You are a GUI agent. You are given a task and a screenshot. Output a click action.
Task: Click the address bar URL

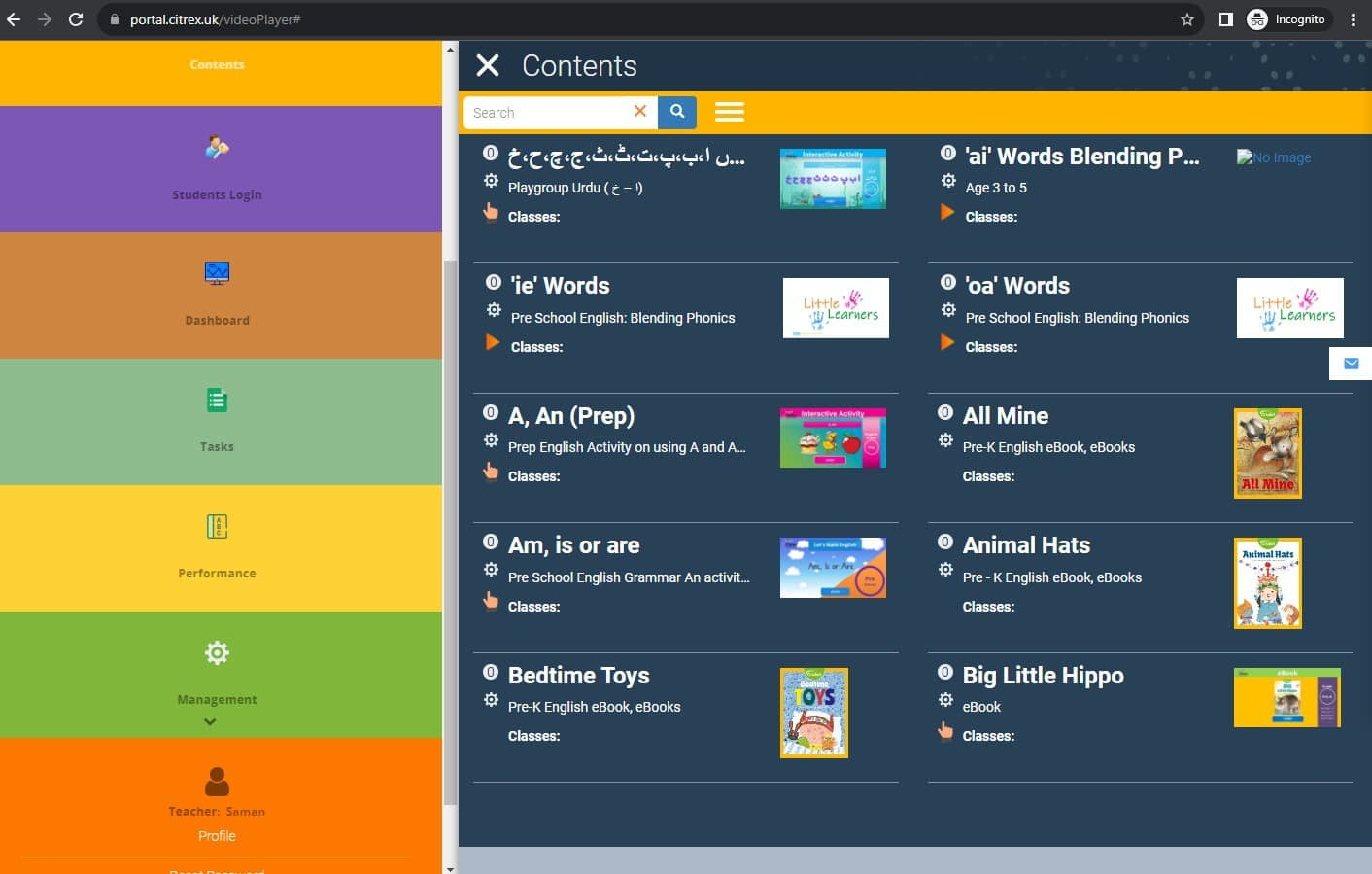point(215,19)
